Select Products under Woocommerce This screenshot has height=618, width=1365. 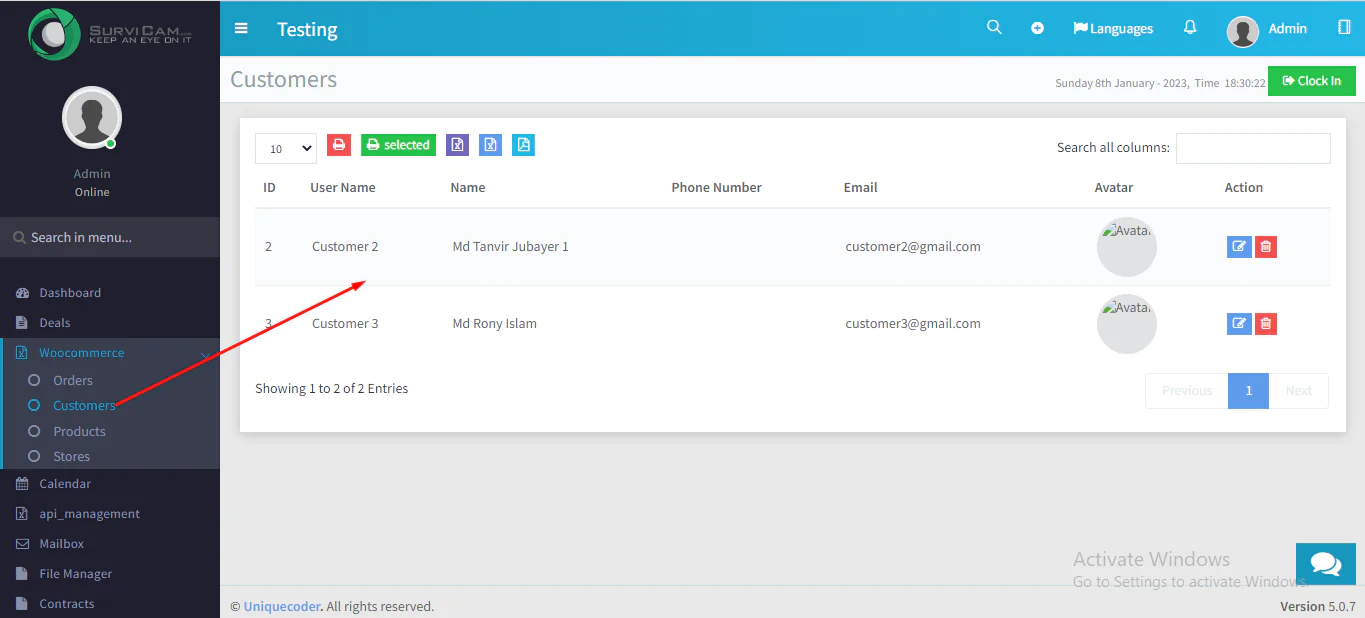pyautogui.click(x=79, y=431)
